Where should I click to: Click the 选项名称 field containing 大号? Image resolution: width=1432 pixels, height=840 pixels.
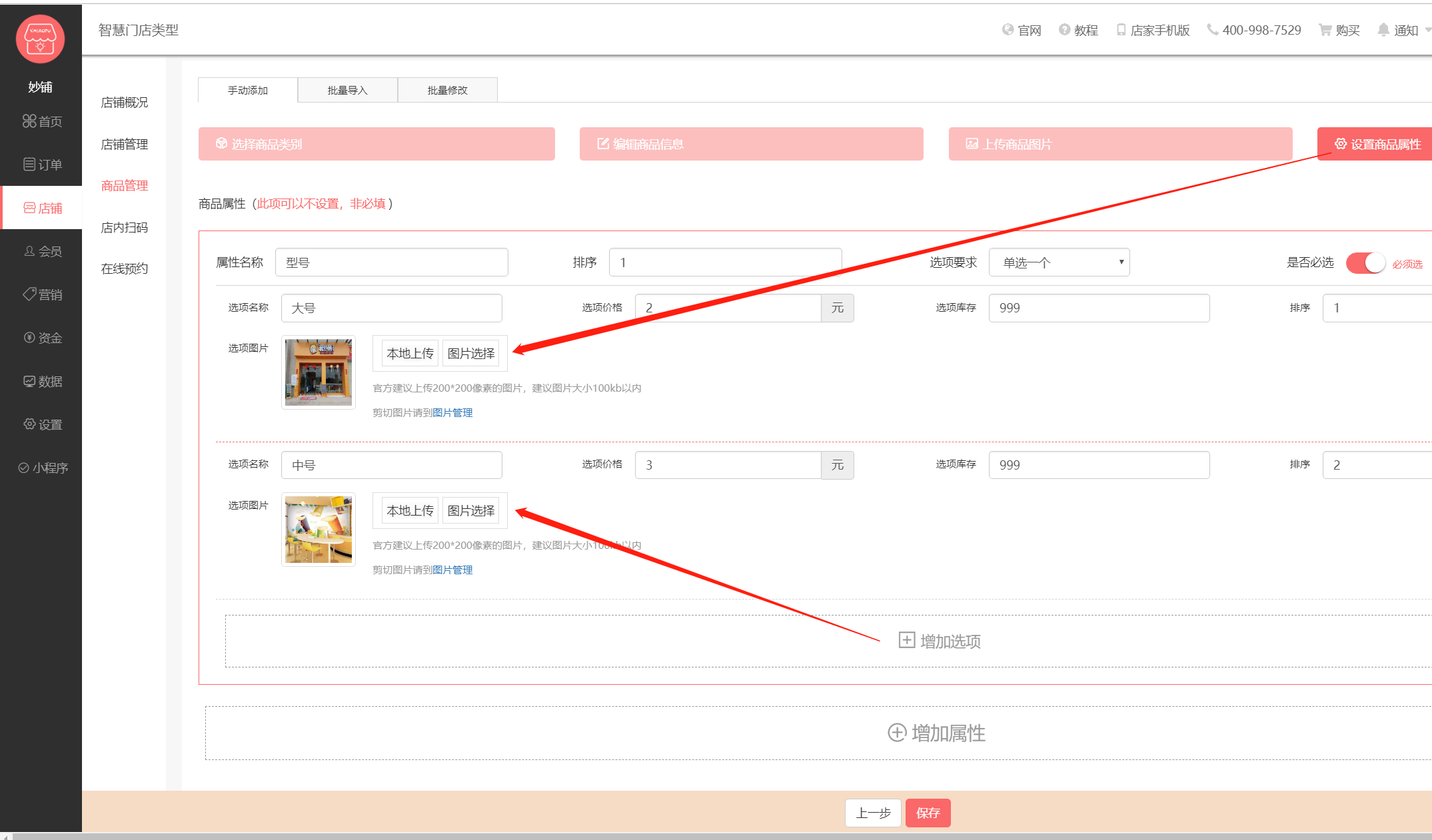pyautogui.click(x=392, y=308)
